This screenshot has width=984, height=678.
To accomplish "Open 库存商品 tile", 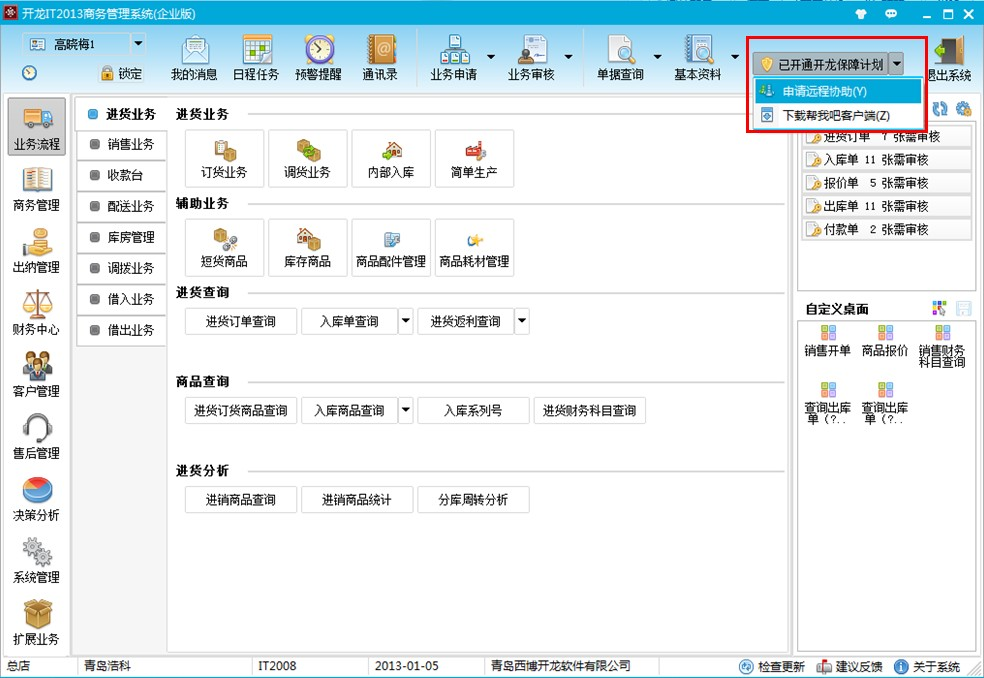I will (308, 247).
